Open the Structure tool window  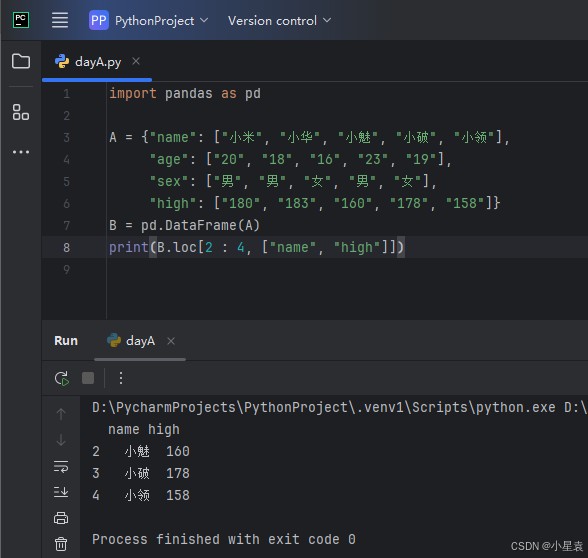coord(21,112)
